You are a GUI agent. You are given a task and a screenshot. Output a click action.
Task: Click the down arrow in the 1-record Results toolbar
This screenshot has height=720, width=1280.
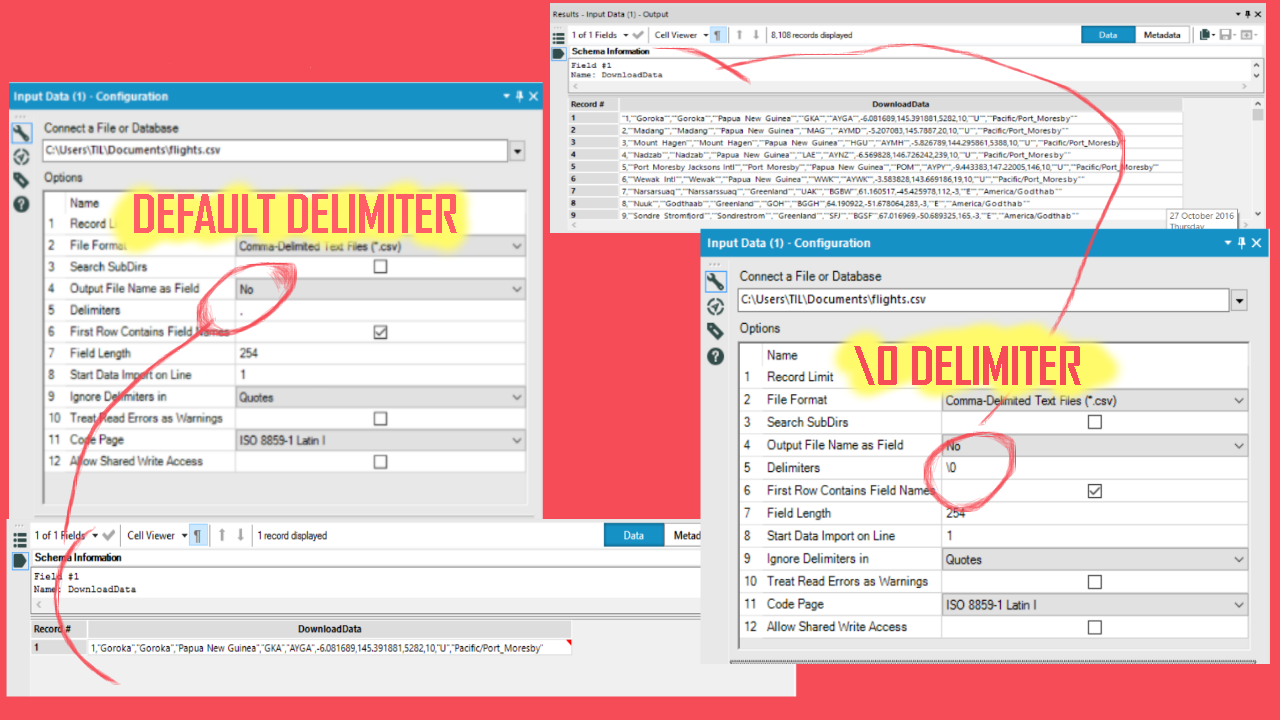tap(241, 536)
